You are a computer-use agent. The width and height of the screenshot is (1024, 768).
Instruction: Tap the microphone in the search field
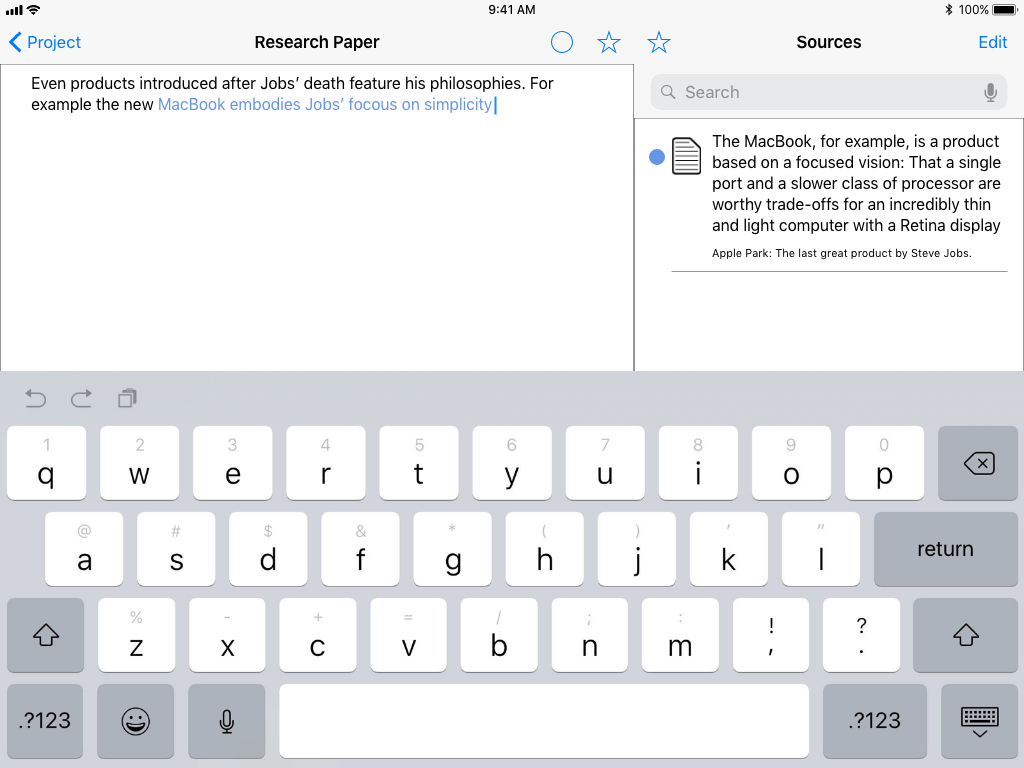point(990,92)
